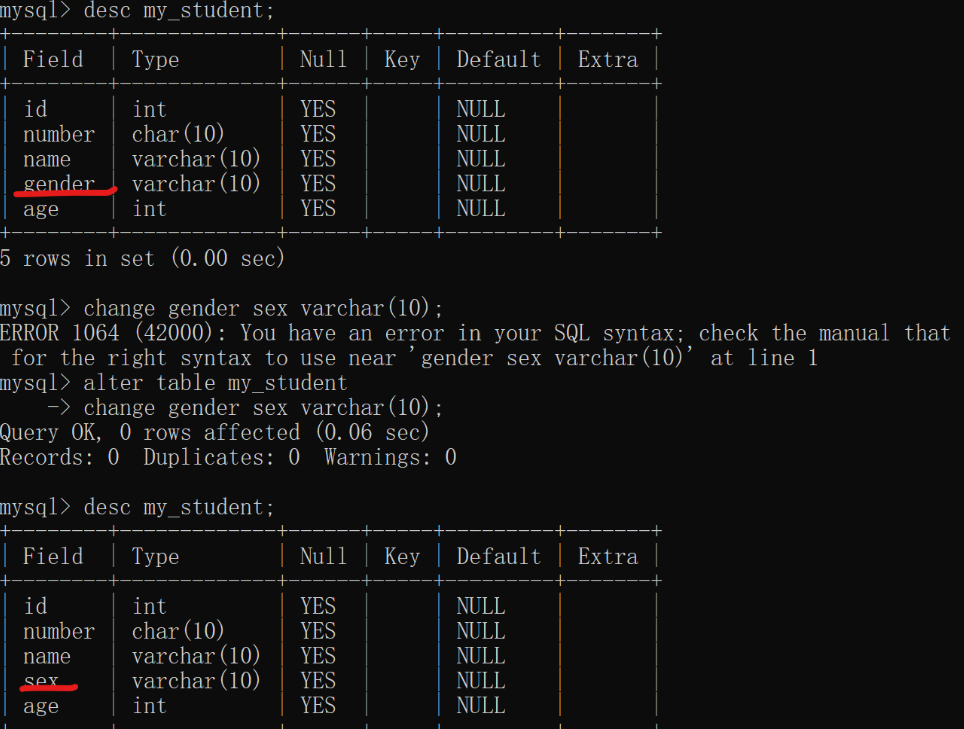Click the failing 'change gender sex varchar(10);' command
This screenshot has width=964, height=729.
(x=263, y=308)
